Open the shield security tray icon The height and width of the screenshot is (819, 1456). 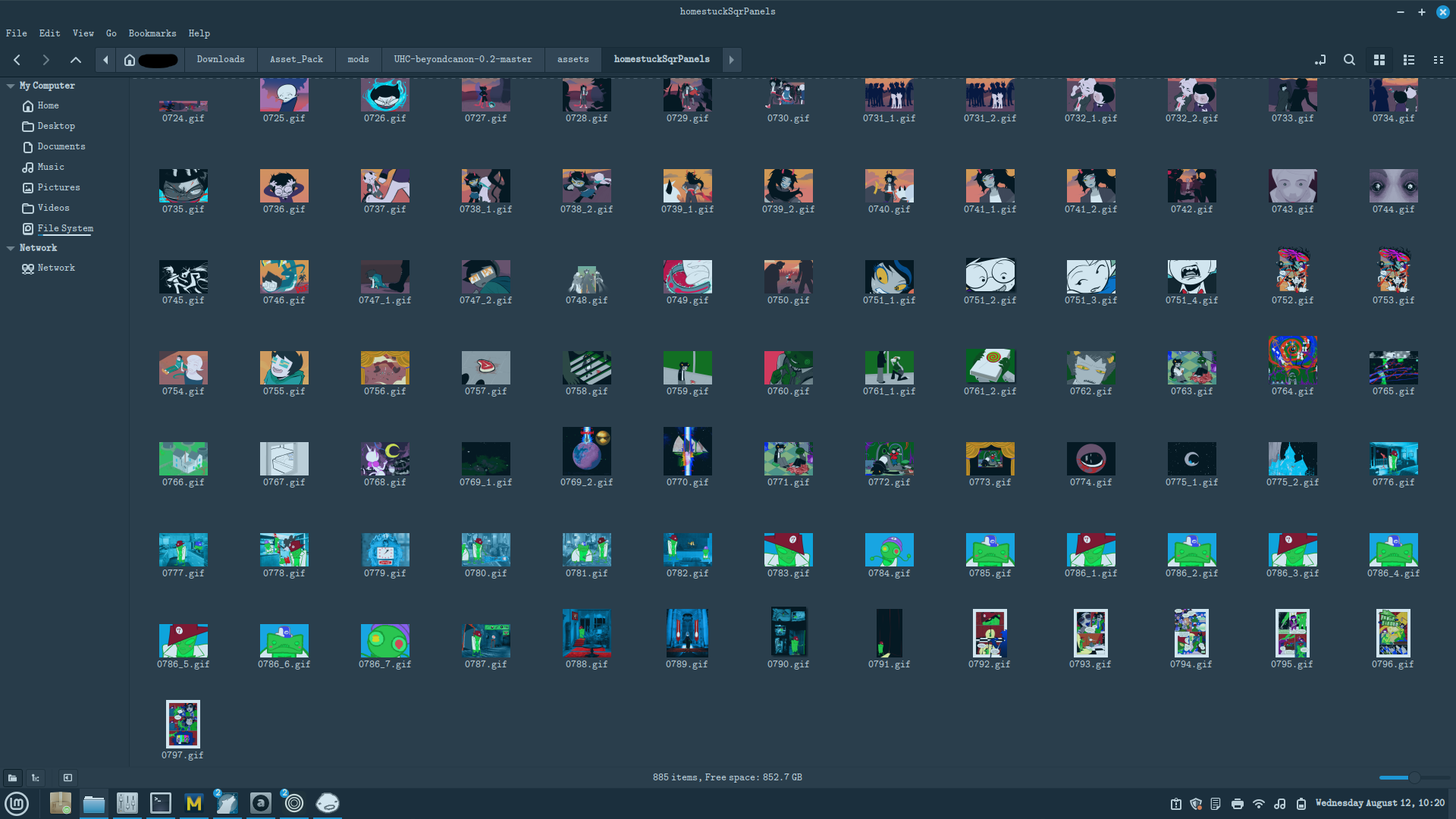(x=1196, y=804)
